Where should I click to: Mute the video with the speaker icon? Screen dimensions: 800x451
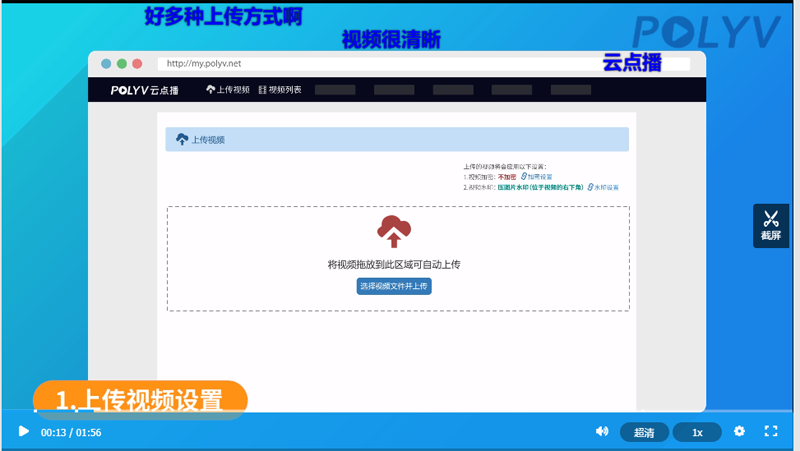pos(602,431)
